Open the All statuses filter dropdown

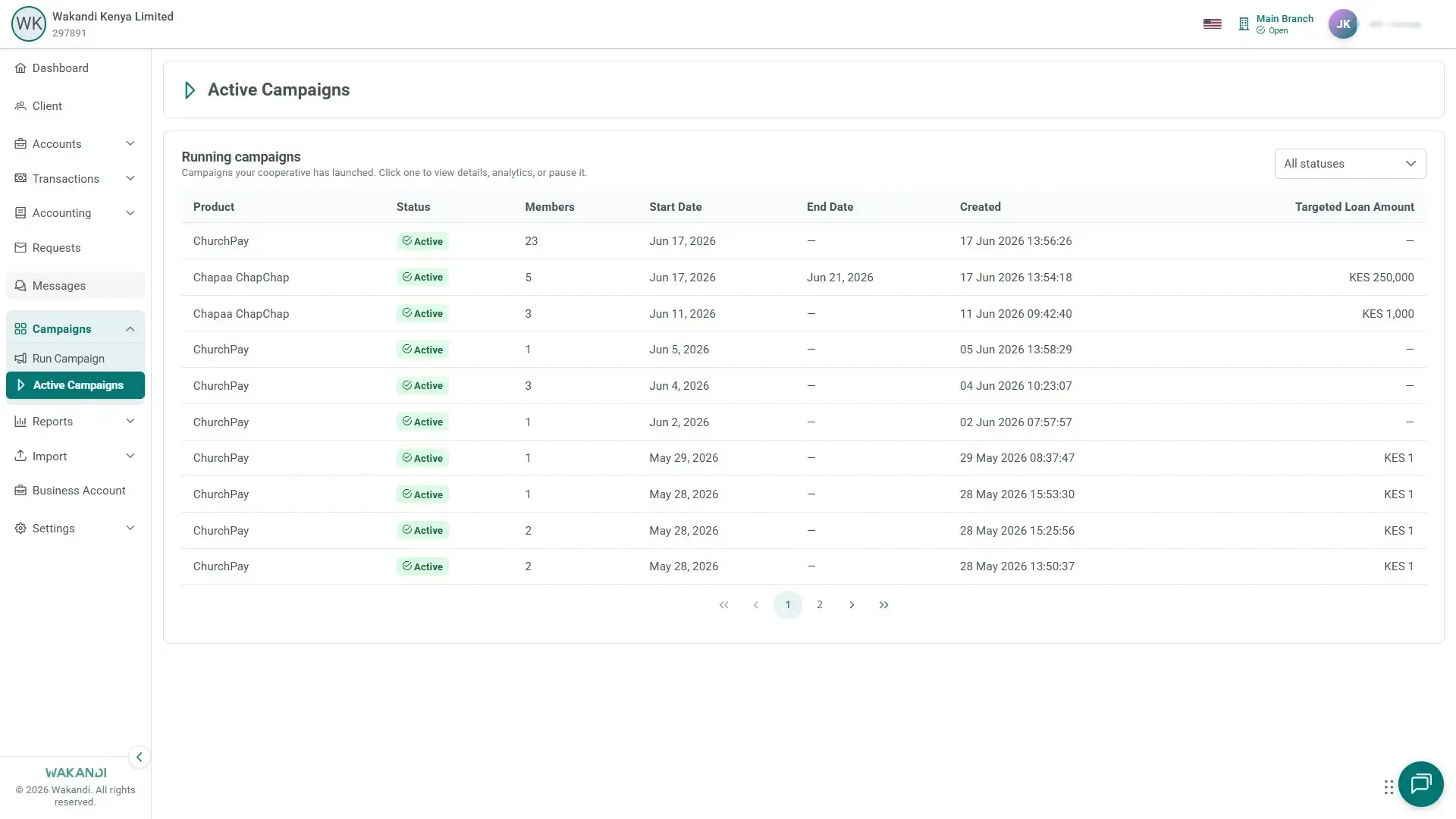click(x=1350, y=164)
